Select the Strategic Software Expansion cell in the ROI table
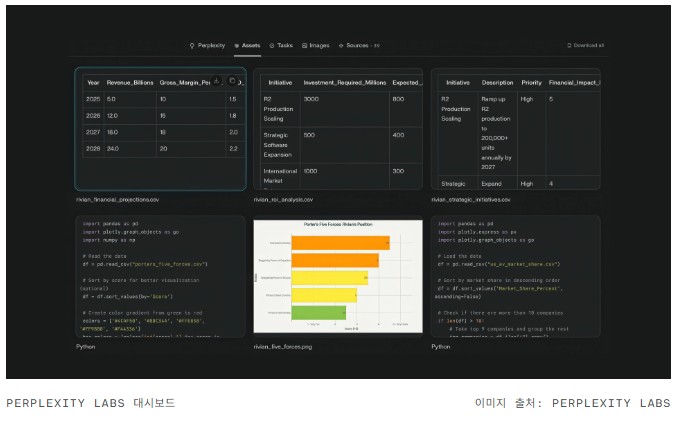The width and height of the screenshot is (674, 424). (280, 145)
